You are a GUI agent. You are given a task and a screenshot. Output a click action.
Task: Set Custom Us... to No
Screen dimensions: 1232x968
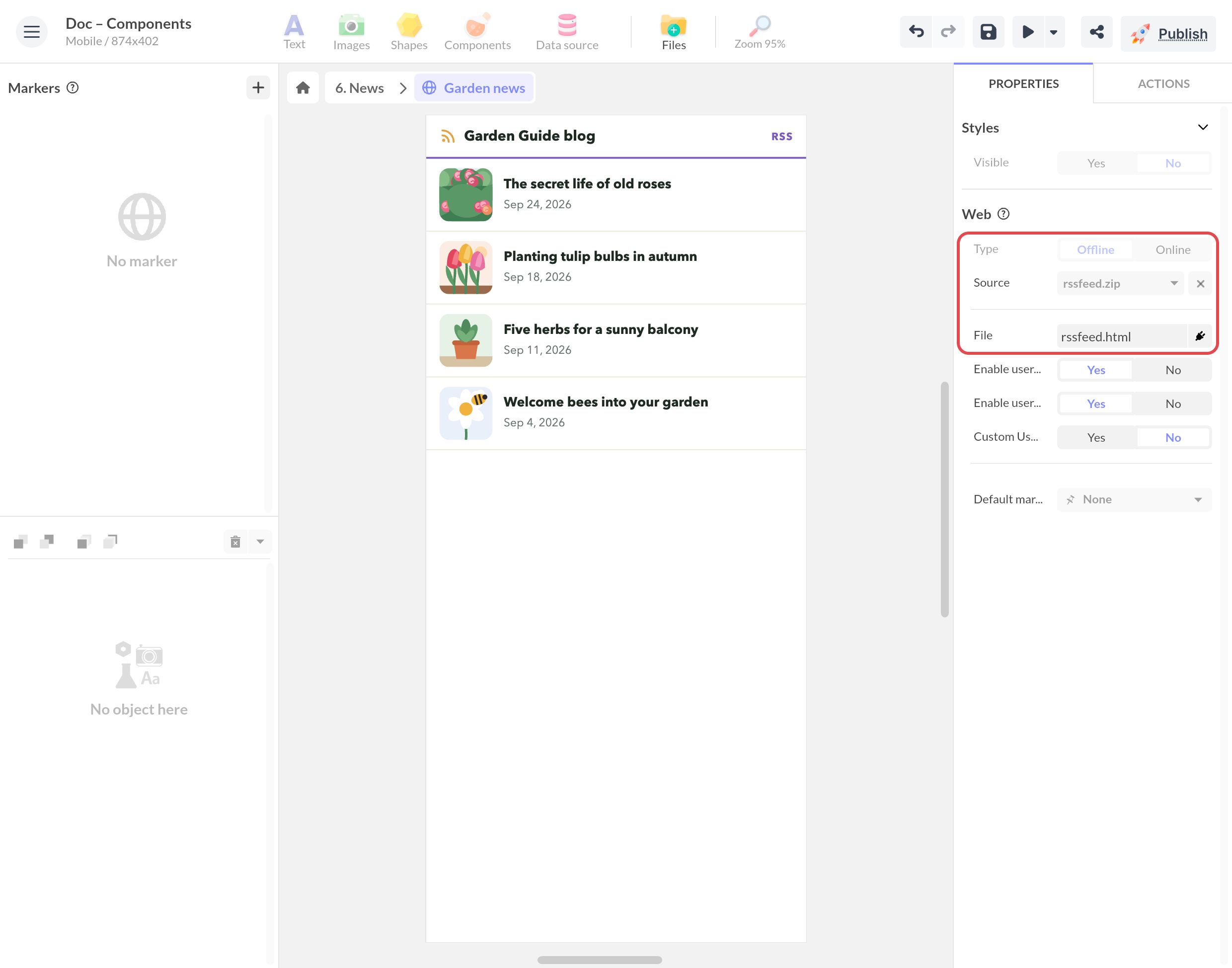1172,437
